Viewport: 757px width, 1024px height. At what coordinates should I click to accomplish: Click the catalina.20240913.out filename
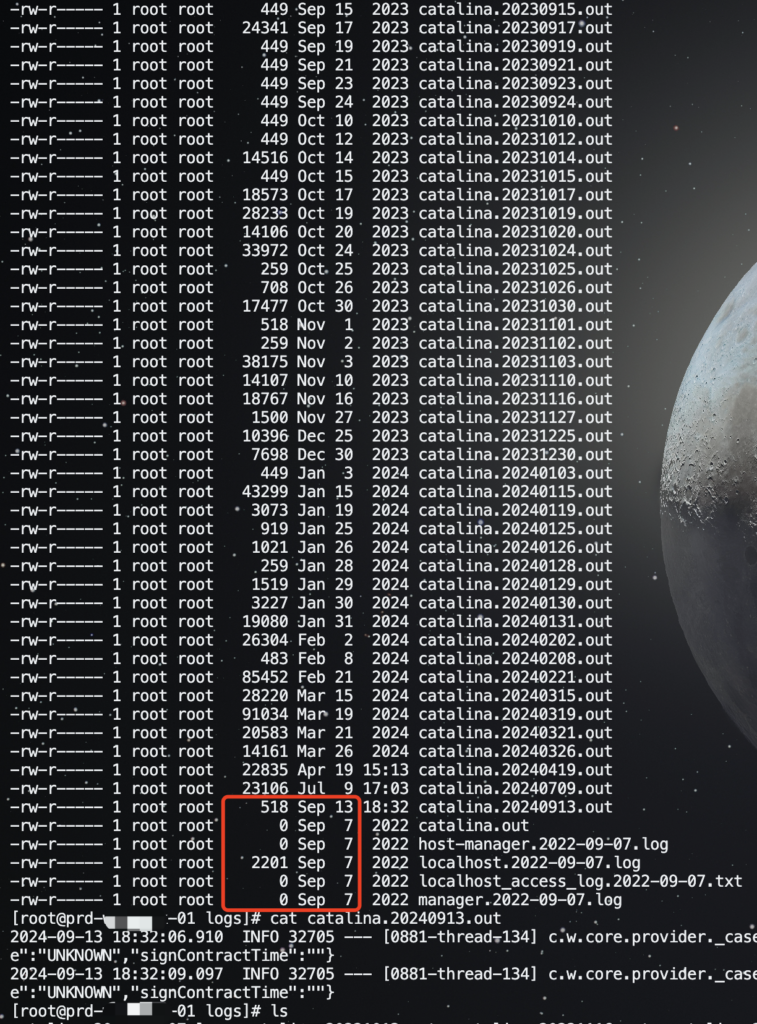tap(515, 807)
